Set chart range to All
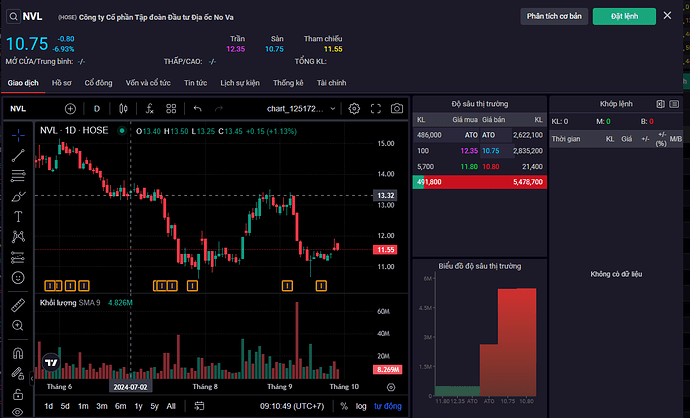The width and height of the screenshot is (690, 418). 171,406
